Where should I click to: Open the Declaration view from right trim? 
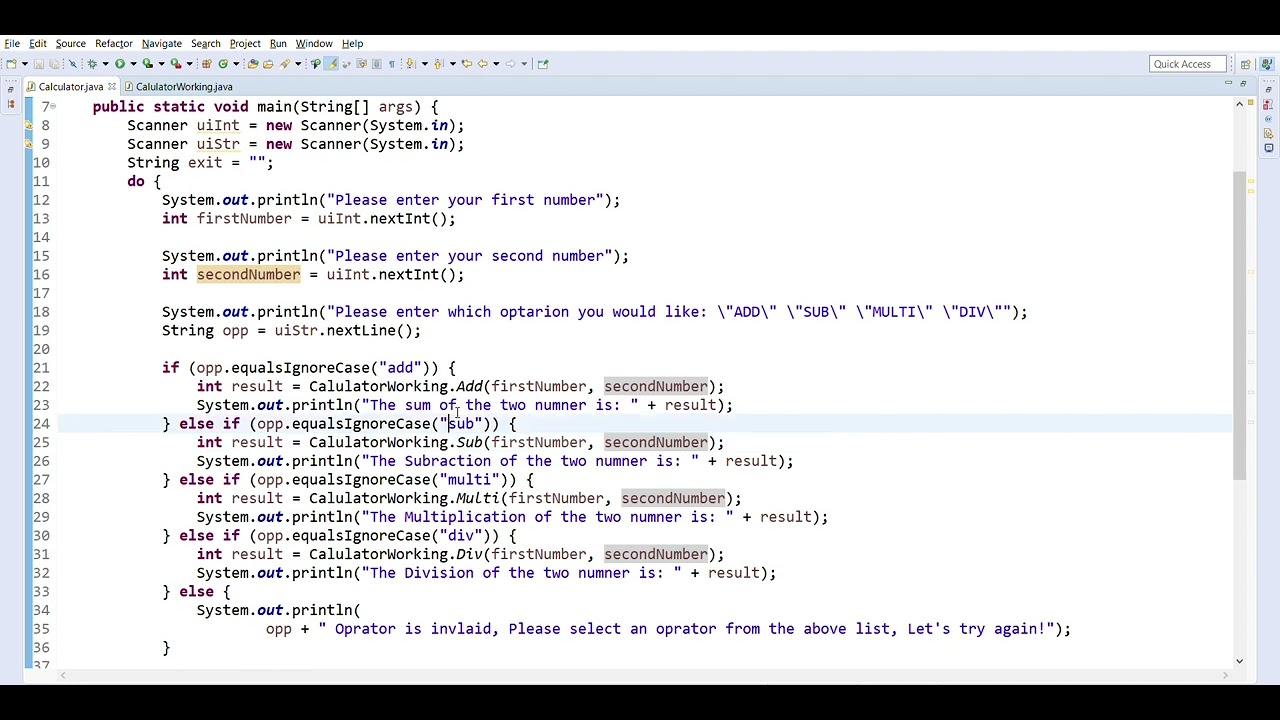coord(1268,133)
